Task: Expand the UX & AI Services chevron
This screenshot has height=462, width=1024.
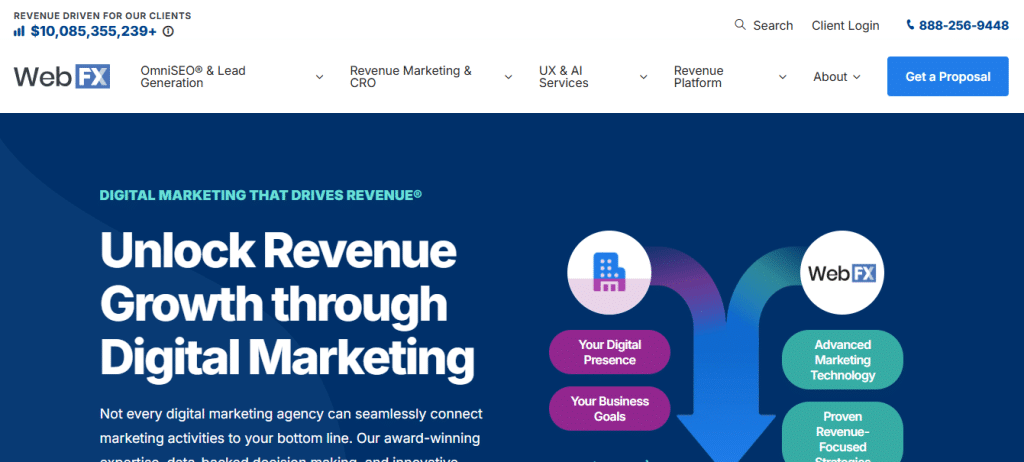Action: pyautogui.click(x=643, y=77)
